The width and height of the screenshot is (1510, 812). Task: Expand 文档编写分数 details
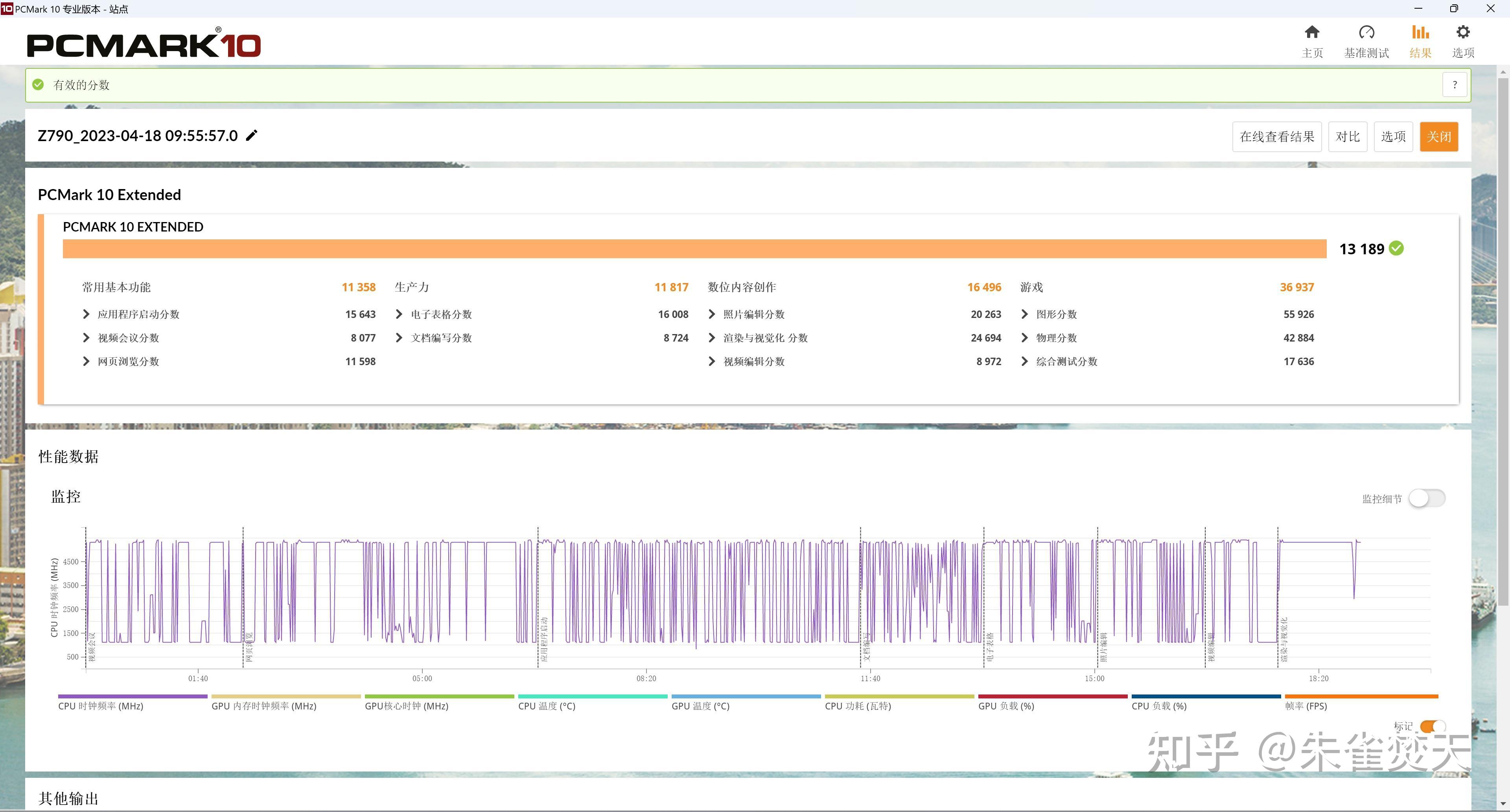(x=399, y=338)
